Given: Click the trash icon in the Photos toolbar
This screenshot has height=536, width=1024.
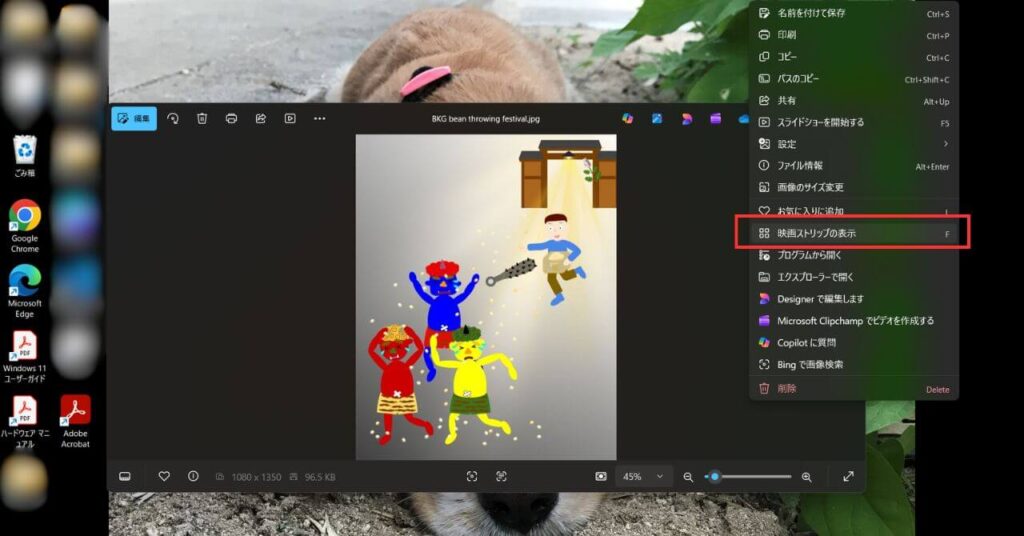Looking at the screenshot, I should pyautogui.click(x=202, y=118).
